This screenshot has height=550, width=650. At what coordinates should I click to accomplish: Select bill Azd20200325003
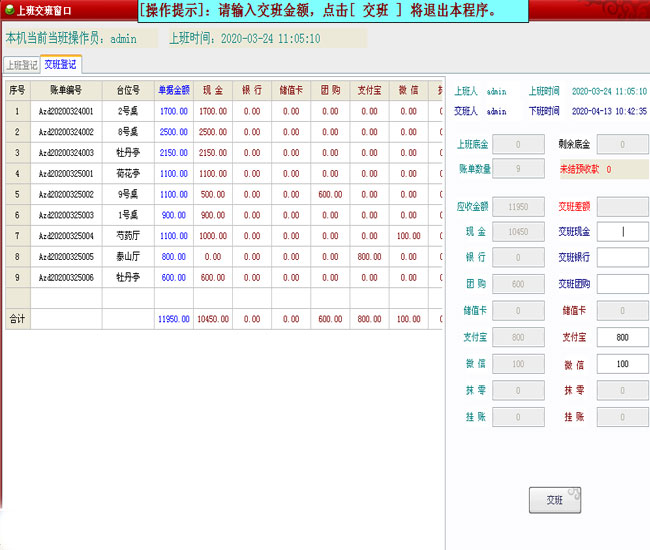tap(66, 215)
